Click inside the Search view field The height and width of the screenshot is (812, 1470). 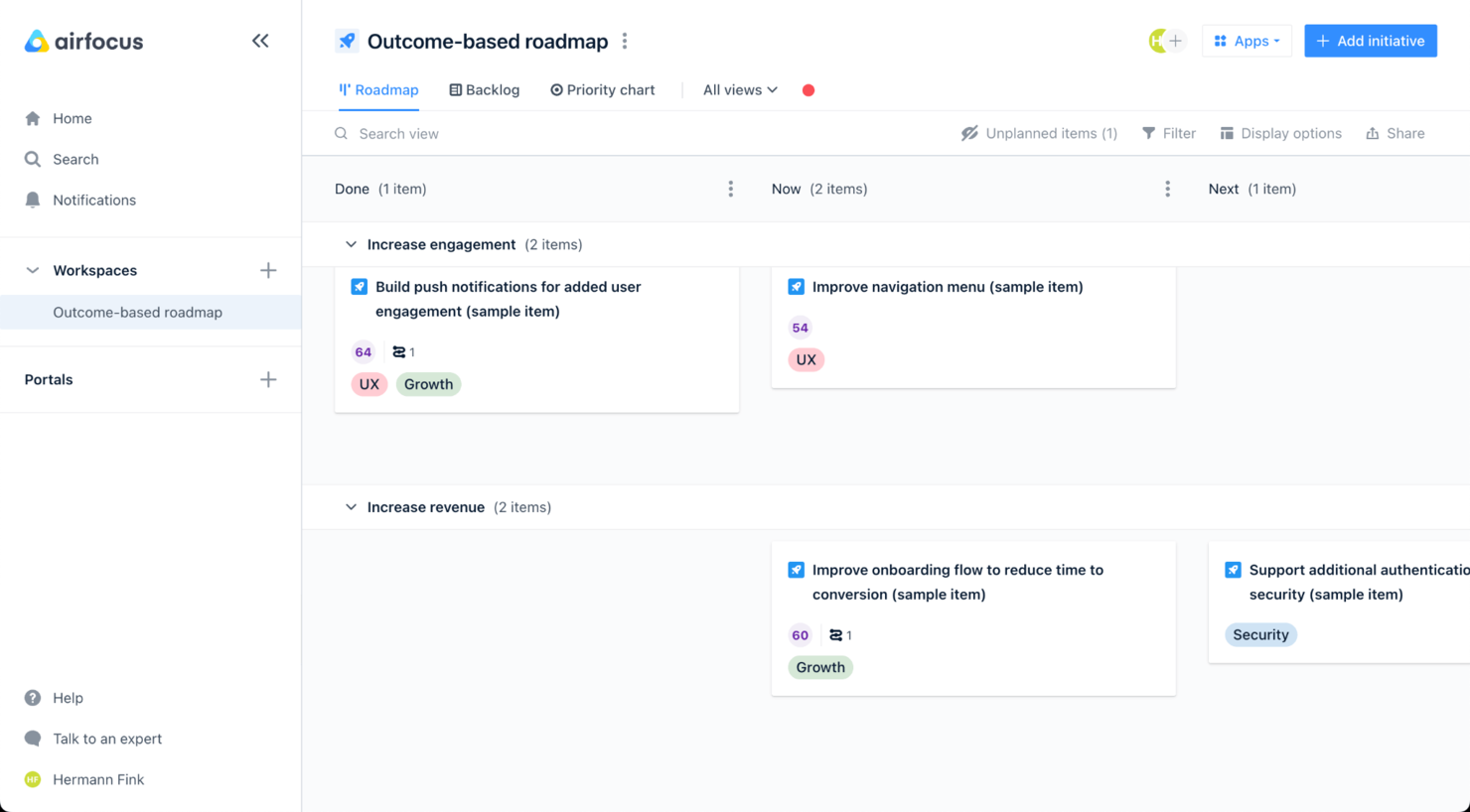pyautogui.click(x=417, y=132)
